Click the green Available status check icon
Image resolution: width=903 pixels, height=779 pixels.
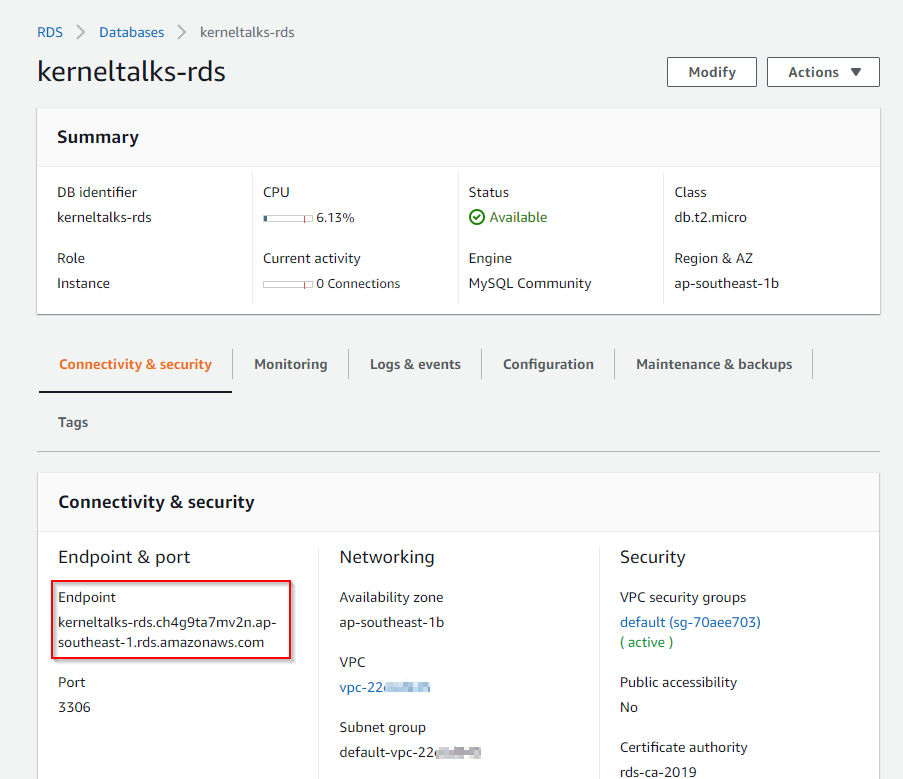click(477, 217)
